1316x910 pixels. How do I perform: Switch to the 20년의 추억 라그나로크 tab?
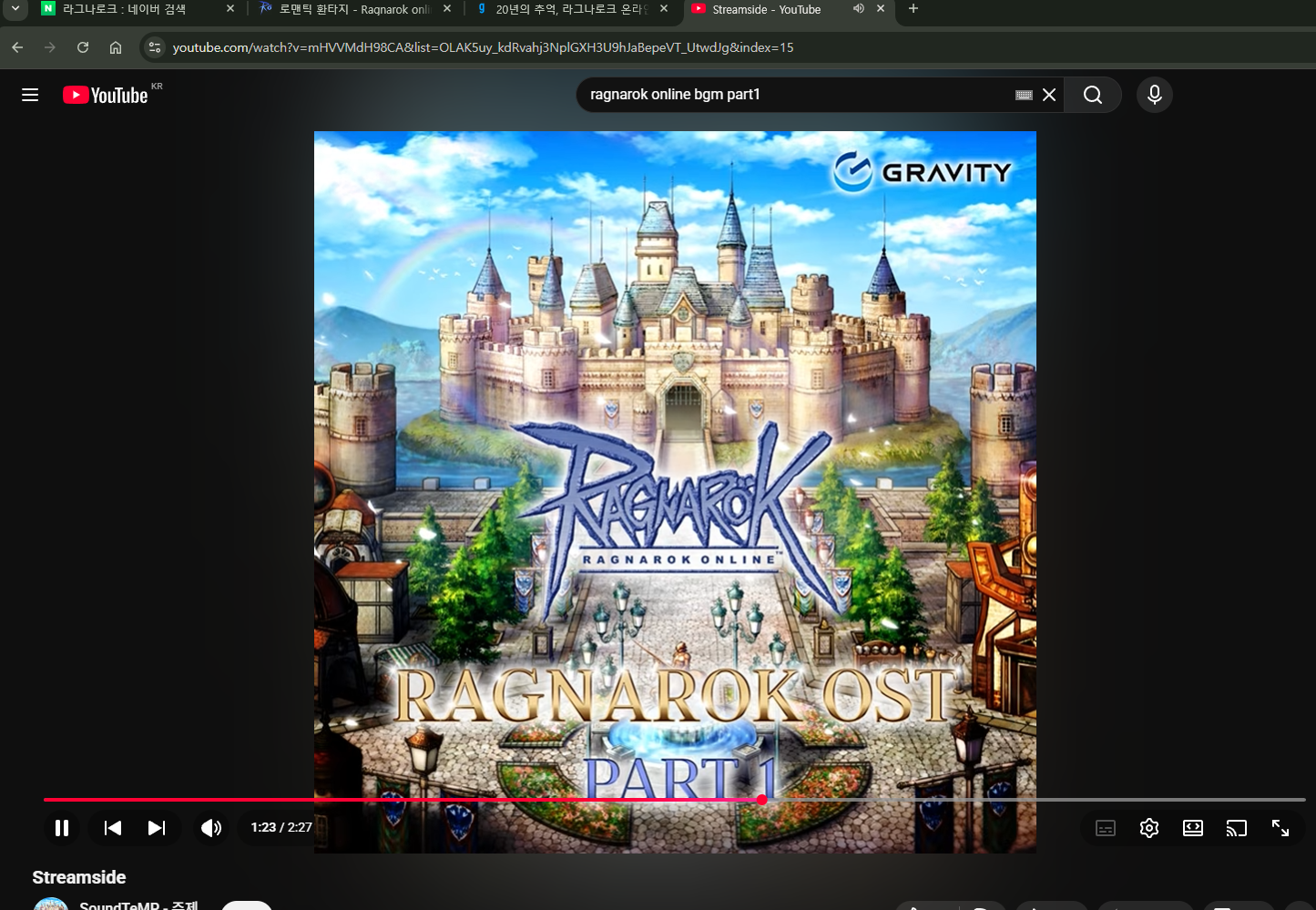[x=569, y=9]
